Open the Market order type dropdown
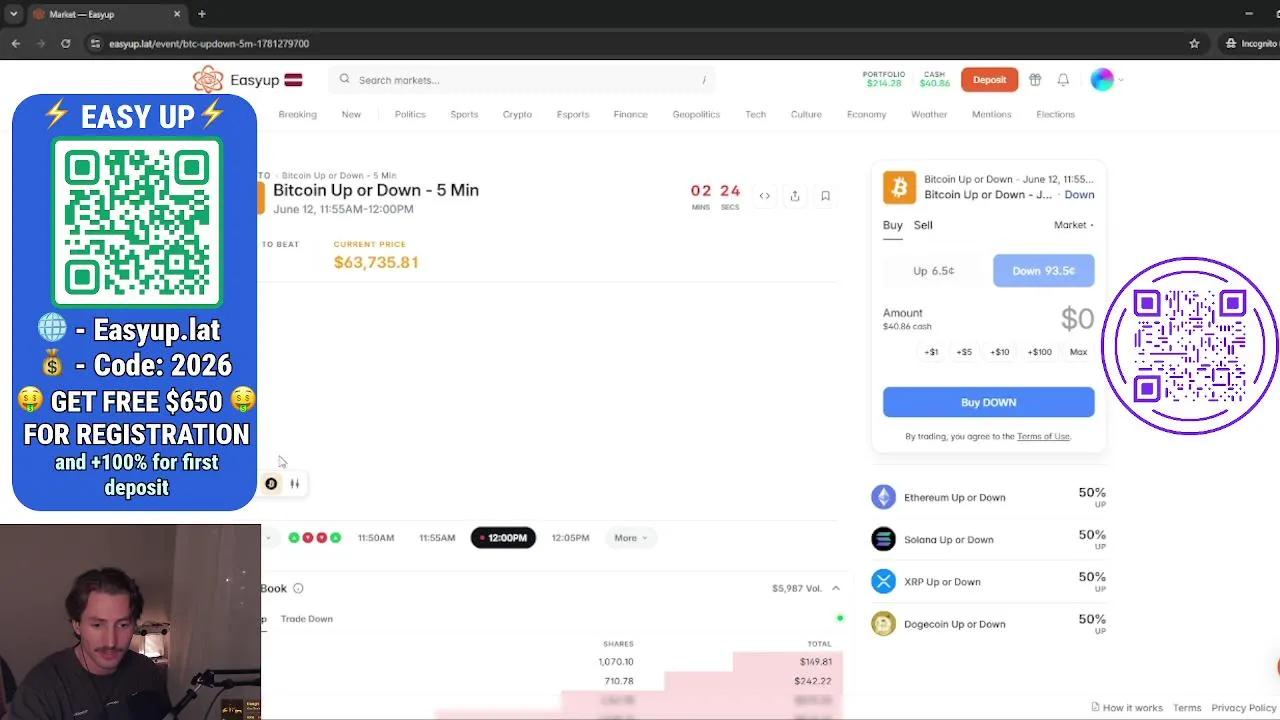1280x720 pixels. pos(1074,225)
